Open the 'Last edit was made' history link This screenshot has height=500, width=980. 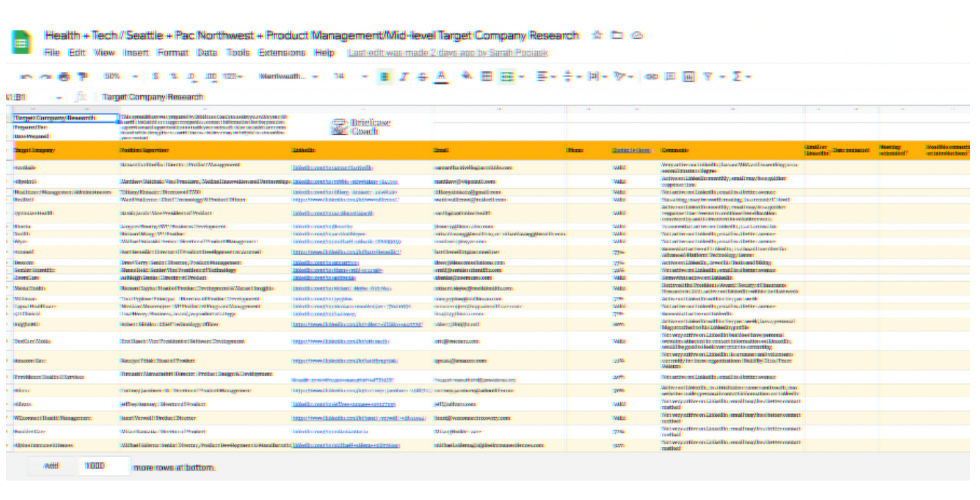tap(448, 52)
